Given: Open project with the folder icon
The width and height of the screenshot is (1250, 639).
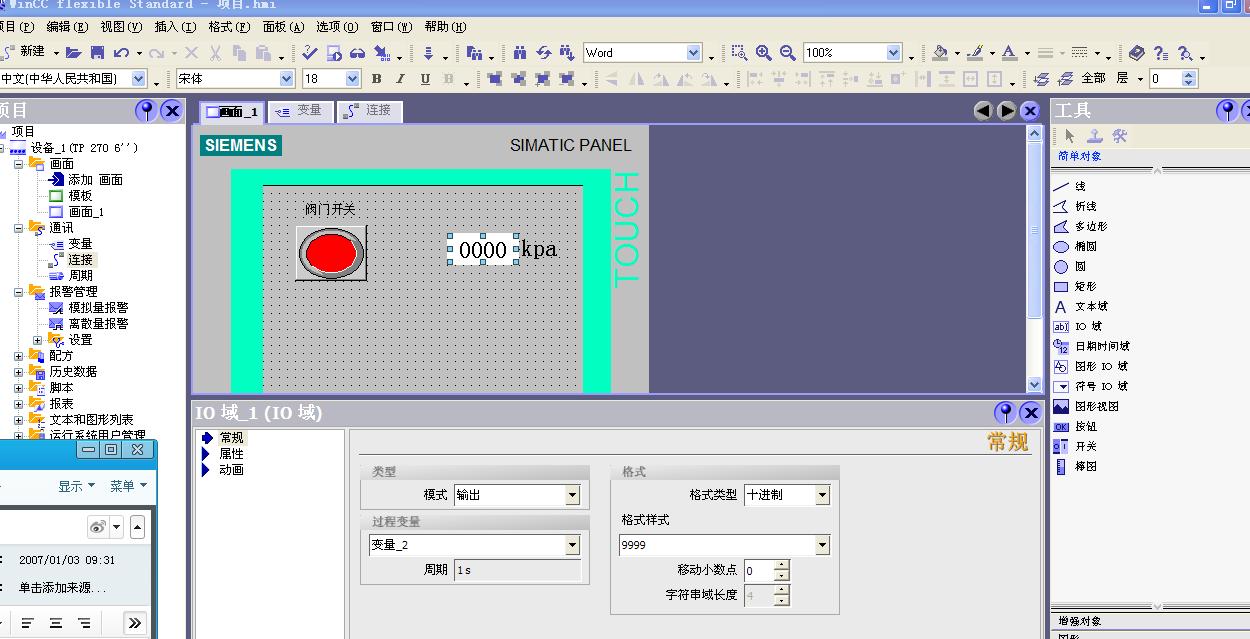Looking at the screenshot, I should coord(73,52).
